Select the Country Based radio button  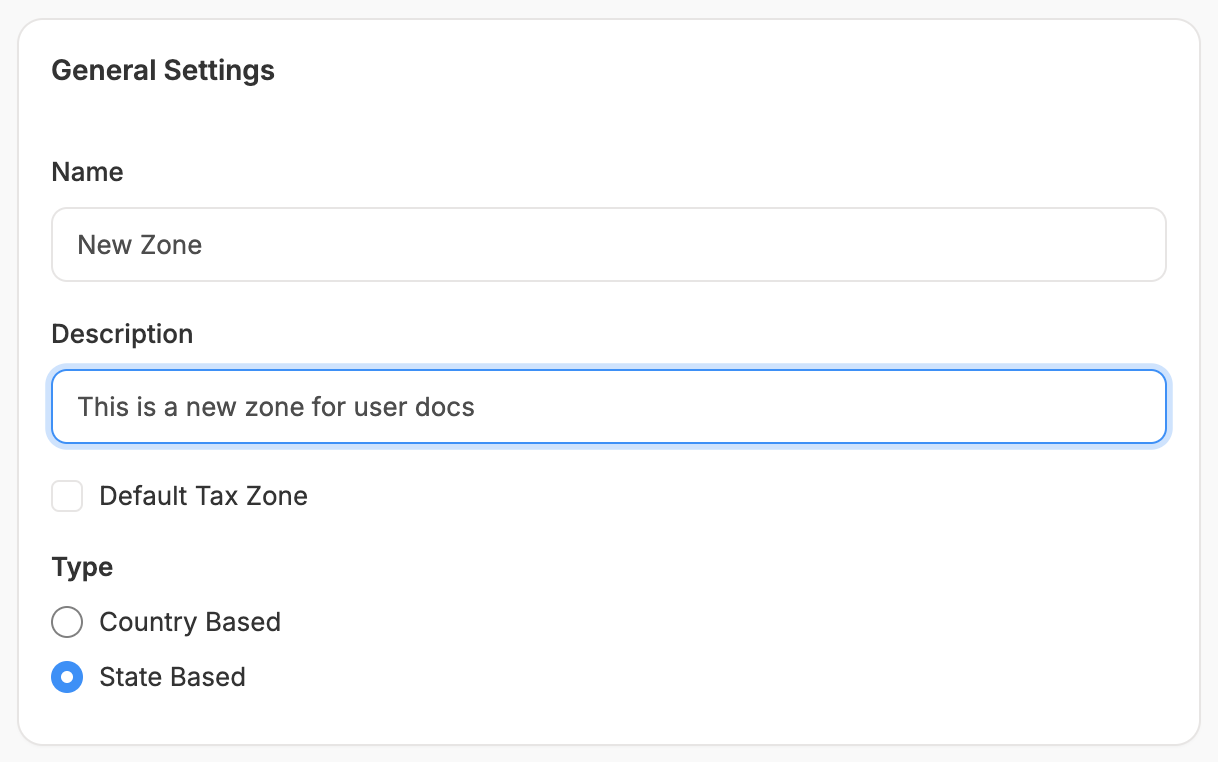pos(67,622)
